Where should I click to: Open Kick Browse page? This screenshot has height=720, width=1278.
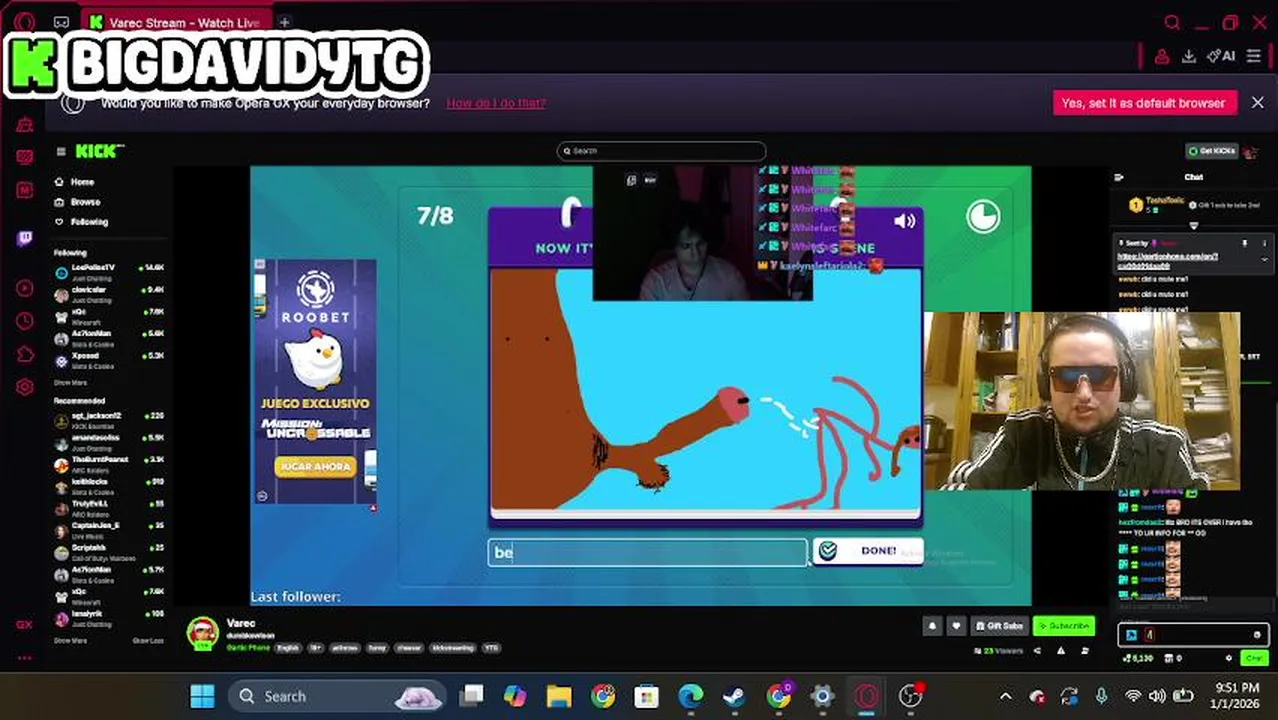(x=78, y=202)
